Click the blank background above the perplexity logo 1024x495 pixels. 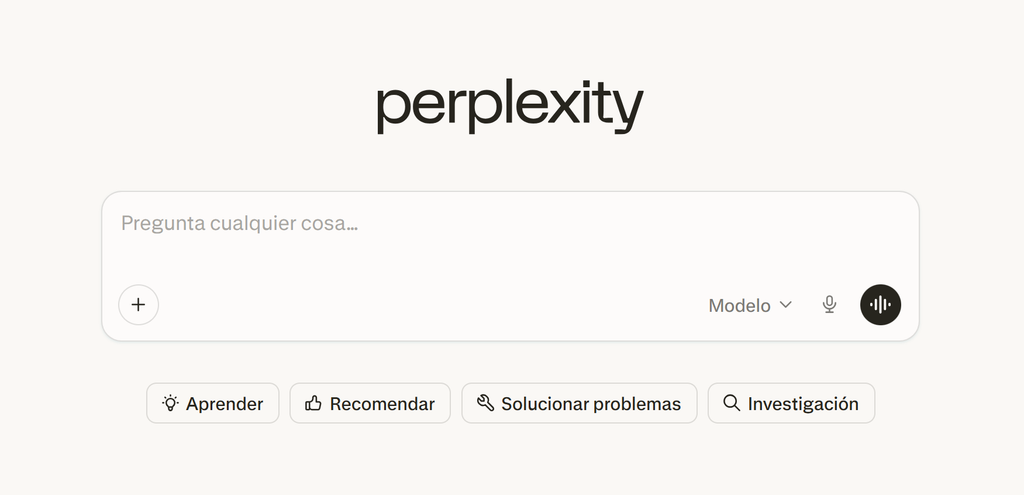pos(510,35)
